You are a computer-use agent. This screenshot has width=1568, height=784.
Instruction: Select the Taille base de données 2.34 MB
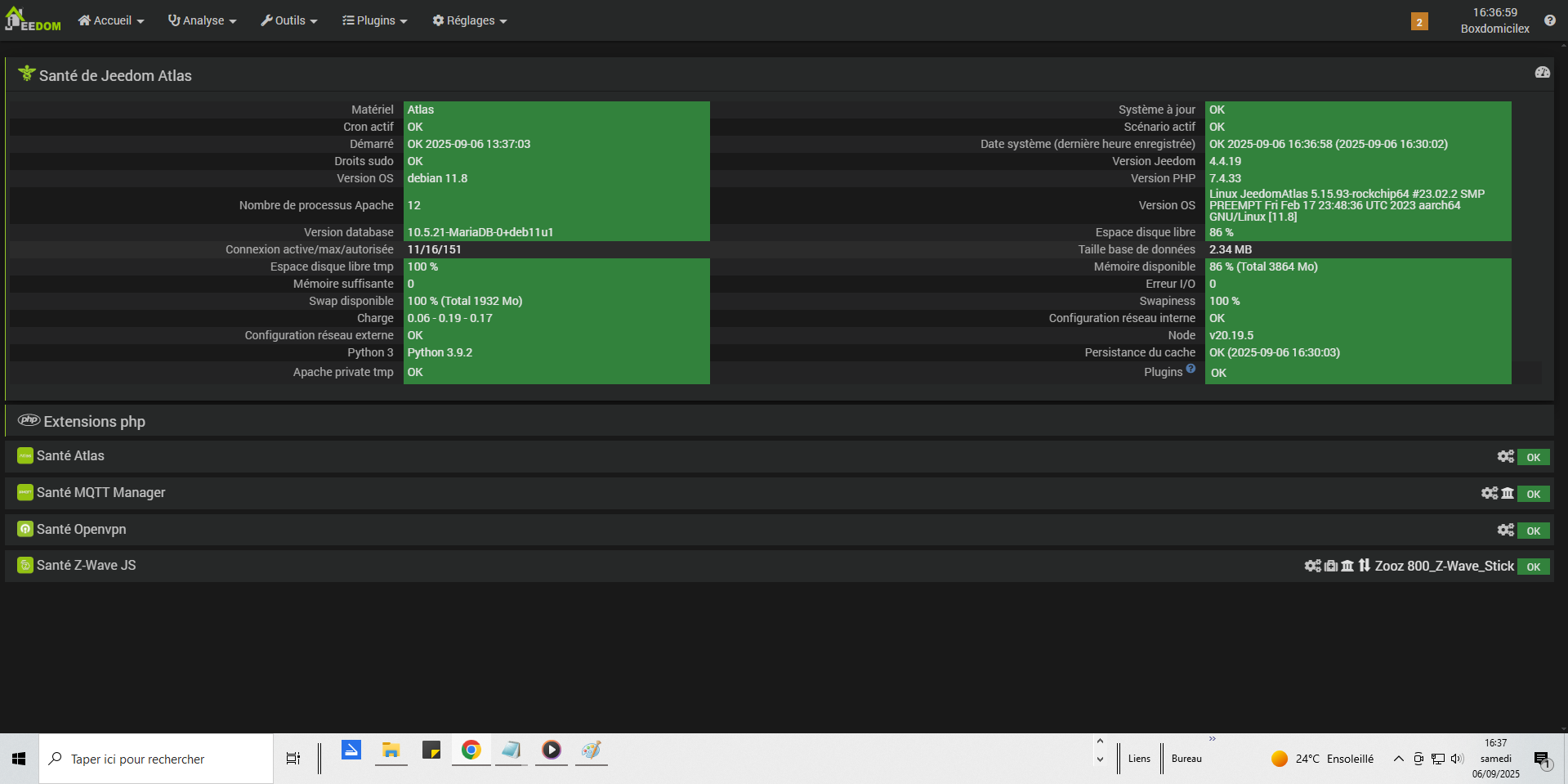(1231, 250)
